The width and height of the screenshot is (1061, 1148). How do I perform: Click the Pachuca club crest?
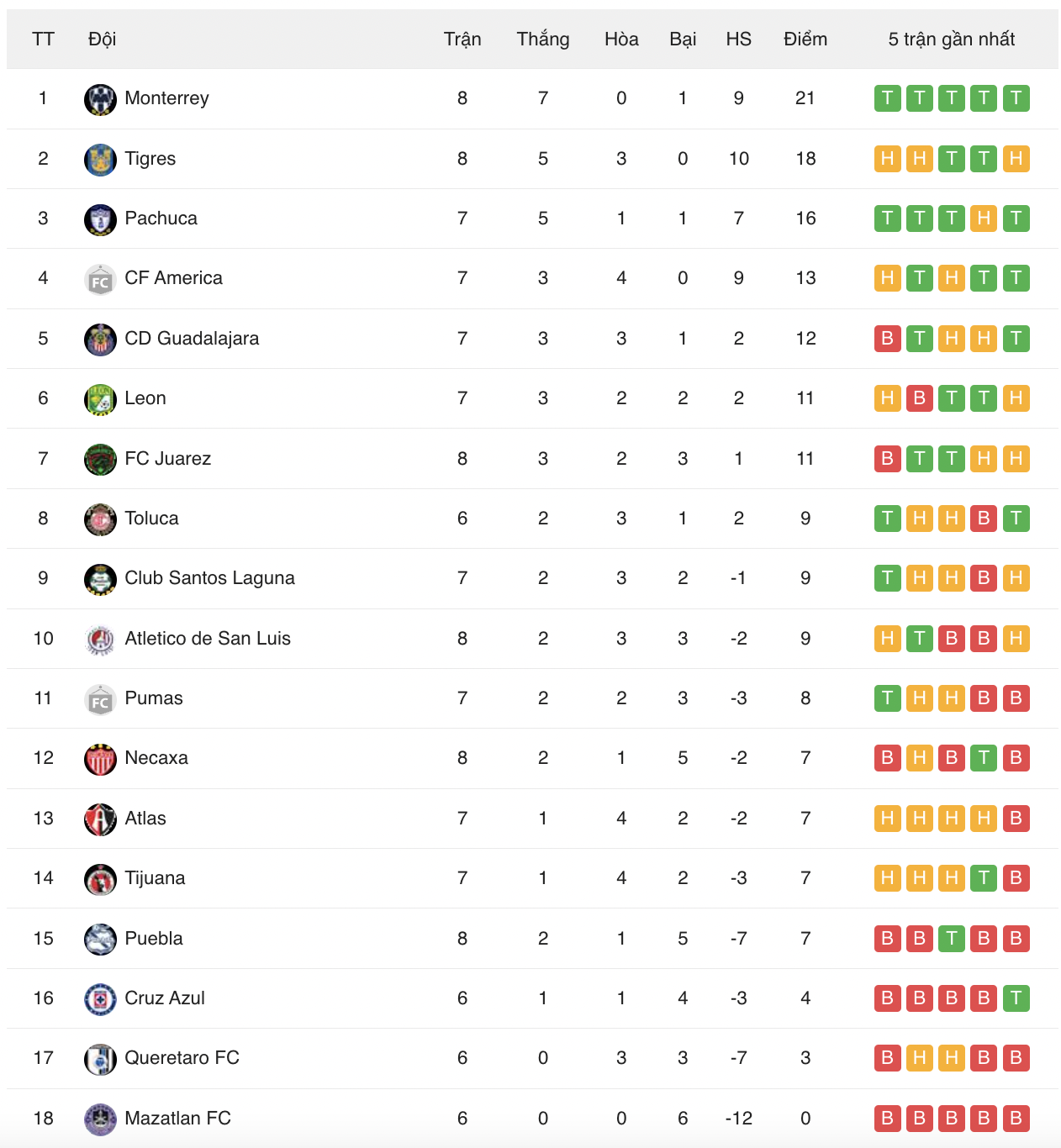click(100, 219)
